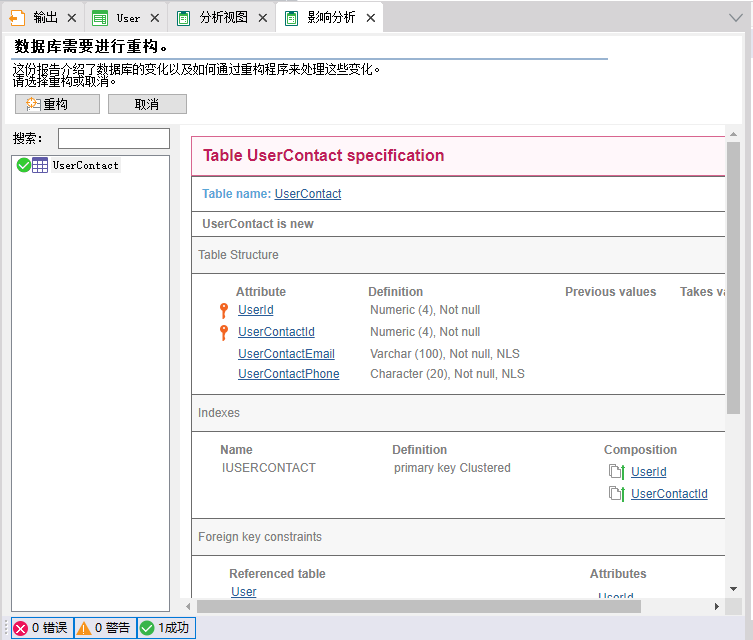Click the 'Character (20), Not null, NLS' definition
Viewport: 753px width, 640px height.
coord(447,374)
